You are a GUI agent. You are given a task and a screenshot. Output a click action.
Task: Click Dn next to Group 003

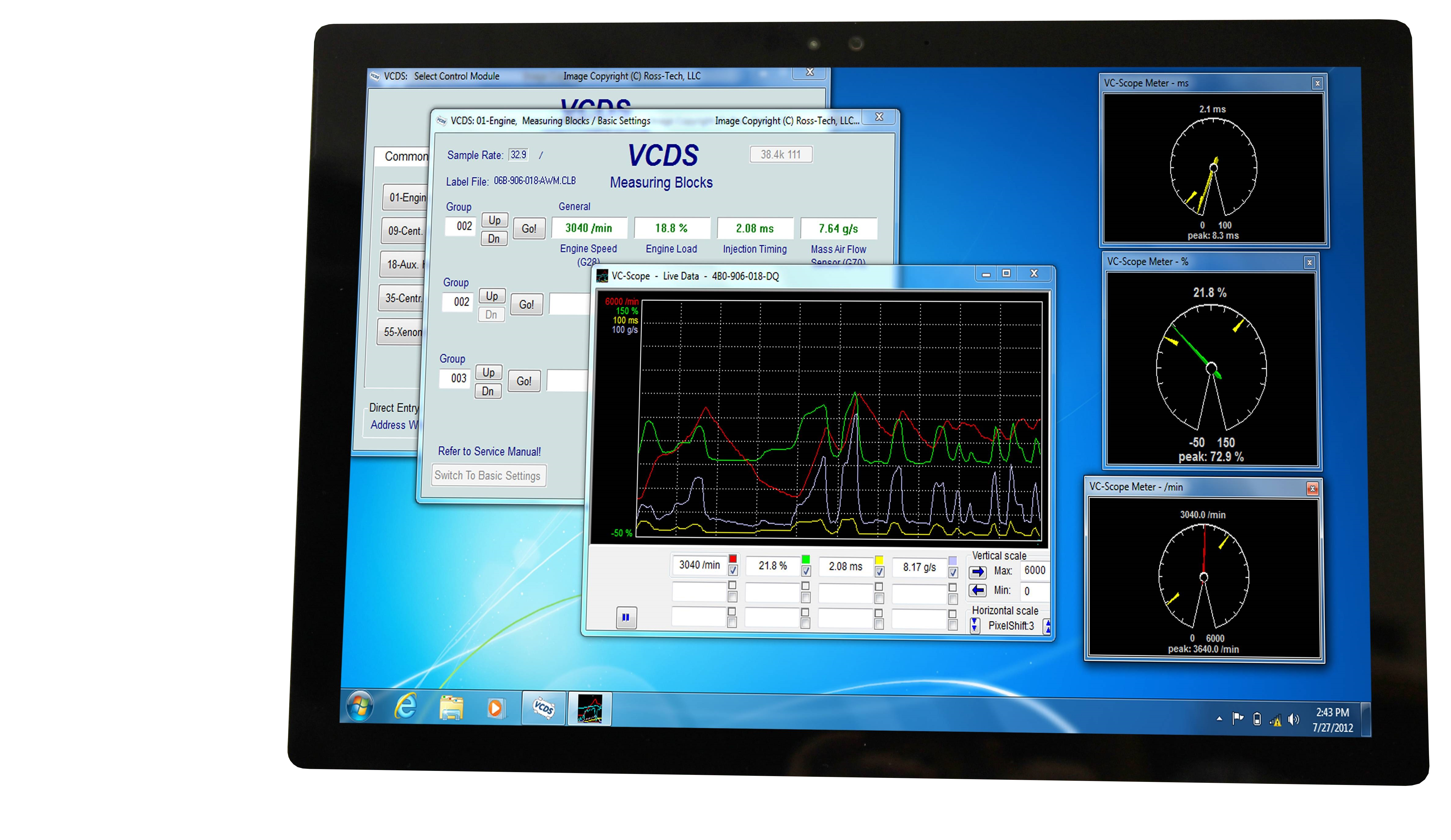(488, 391)
